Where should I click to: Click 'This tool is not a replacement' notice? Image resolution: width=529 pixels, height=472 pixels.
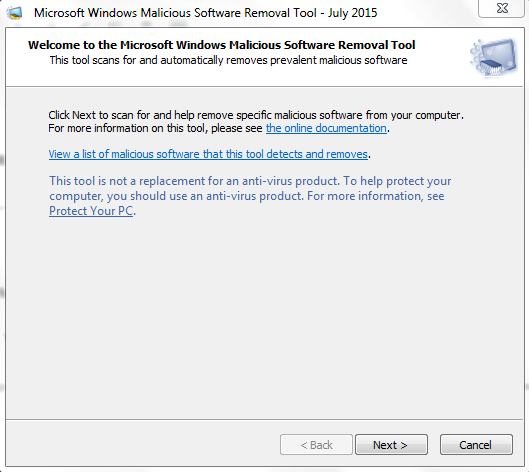(250, 196)
